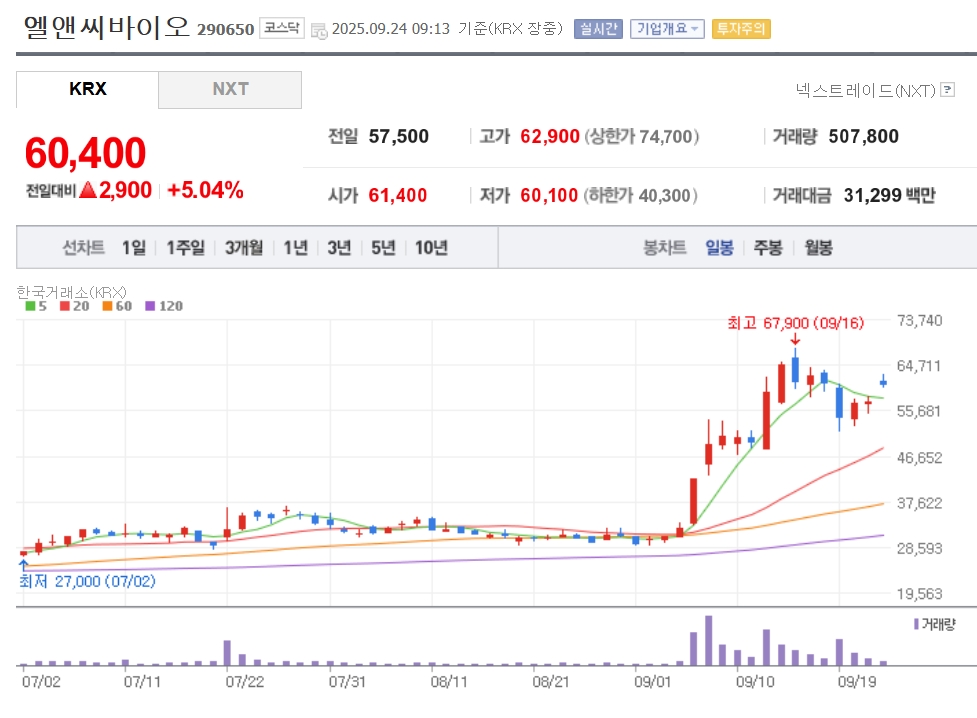Image resolution: width=977 pixels, height=718 pixels.
Task: Click the tallest purple volume bar in September
Action: coord(708,641)
